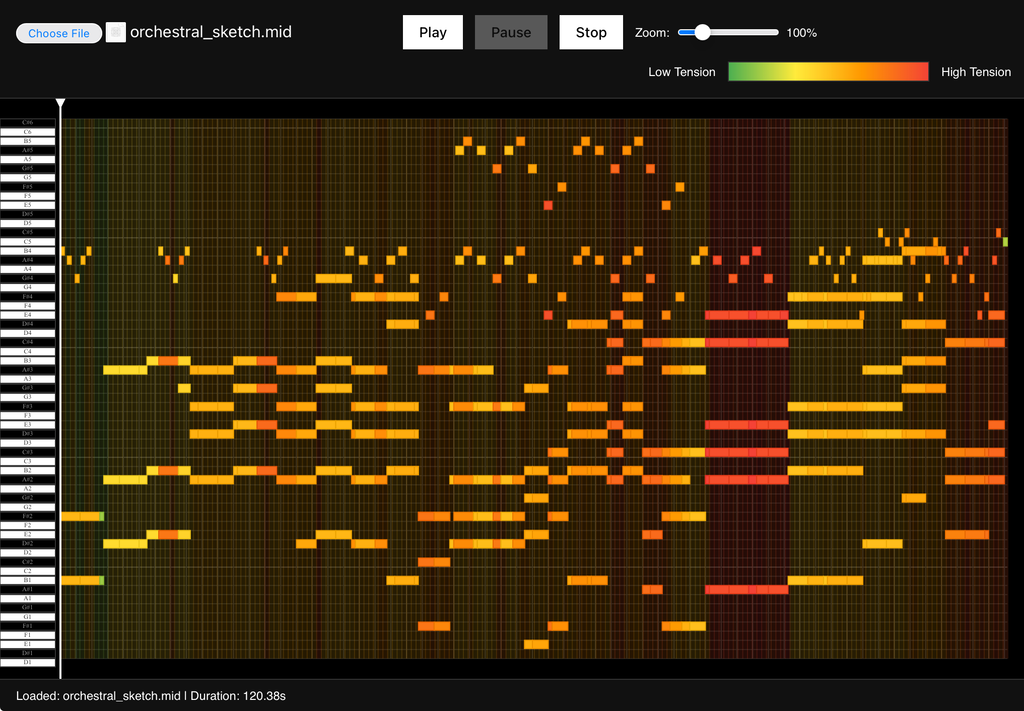
Task: Click the MIDI file icon beside the filename
Action: (116, 32)
